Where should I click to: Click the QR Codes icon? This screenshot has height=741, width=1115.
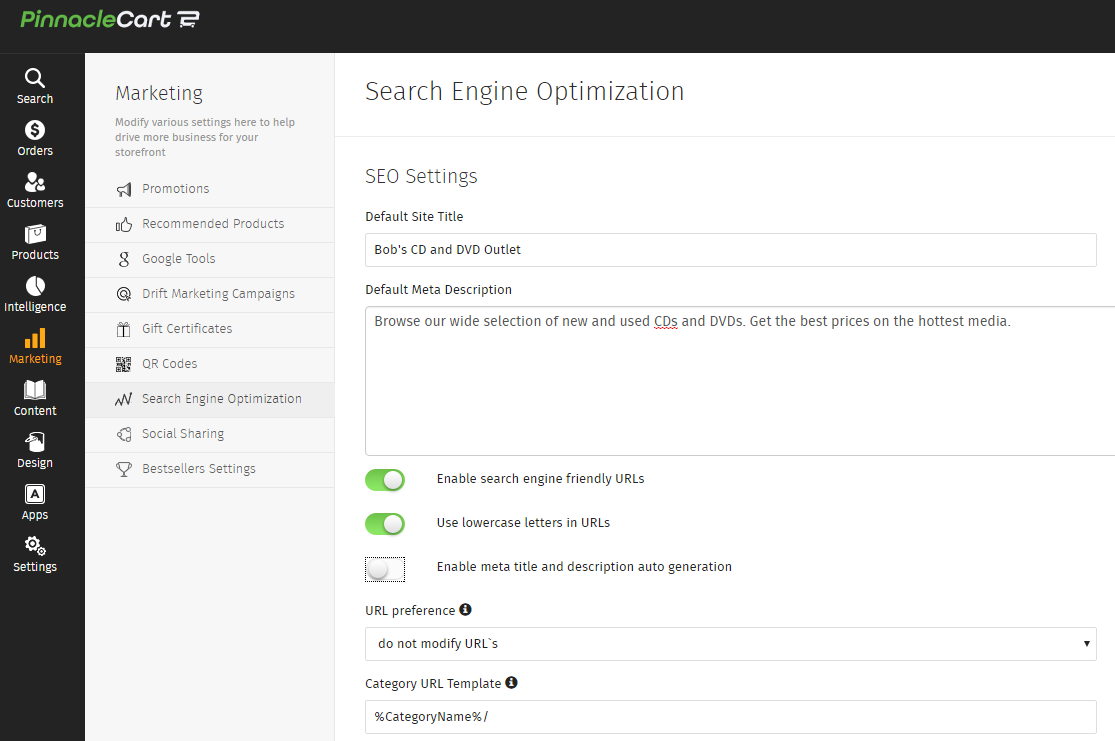(124, 364)
